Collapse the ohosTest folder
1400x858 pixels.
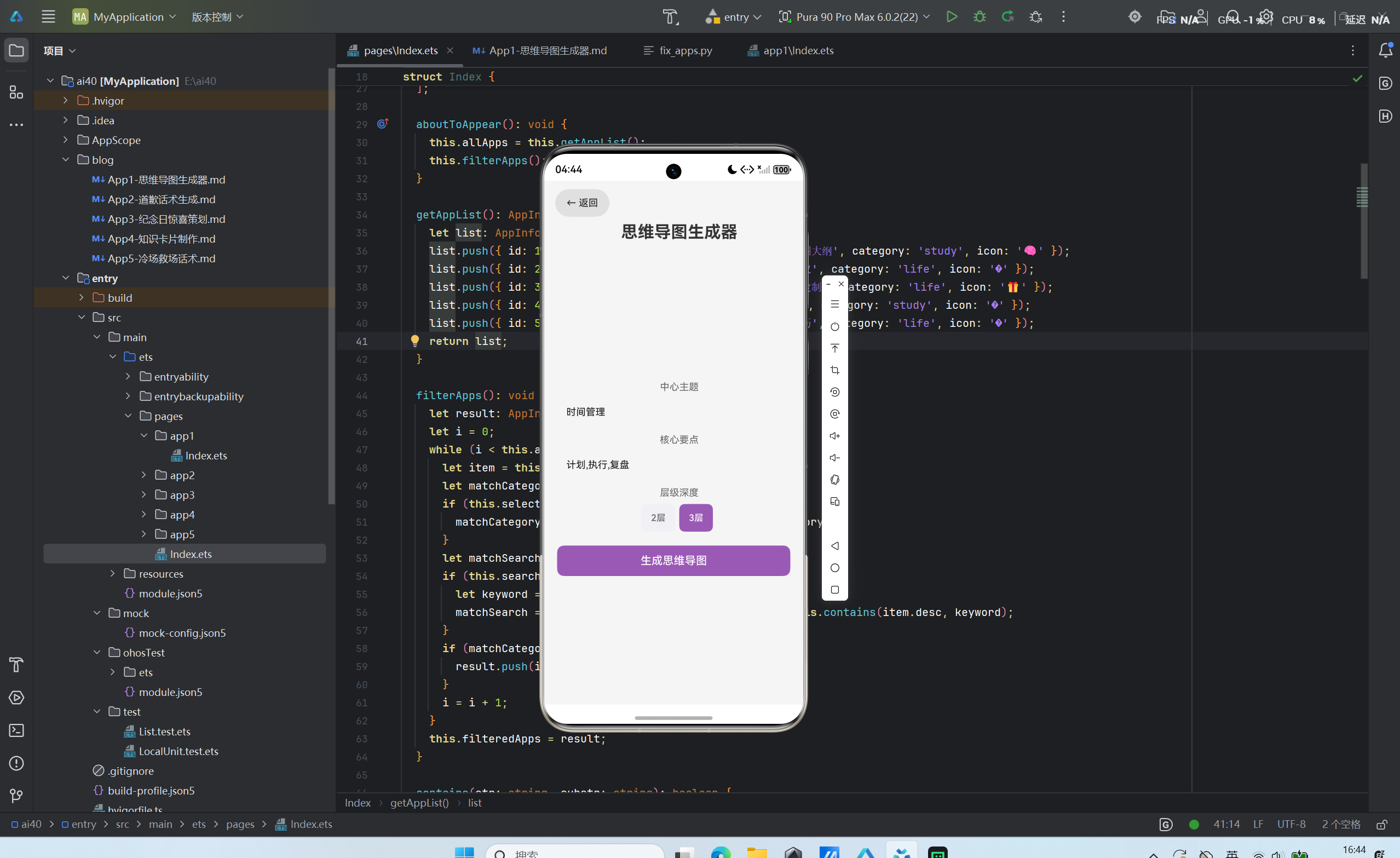96,652
